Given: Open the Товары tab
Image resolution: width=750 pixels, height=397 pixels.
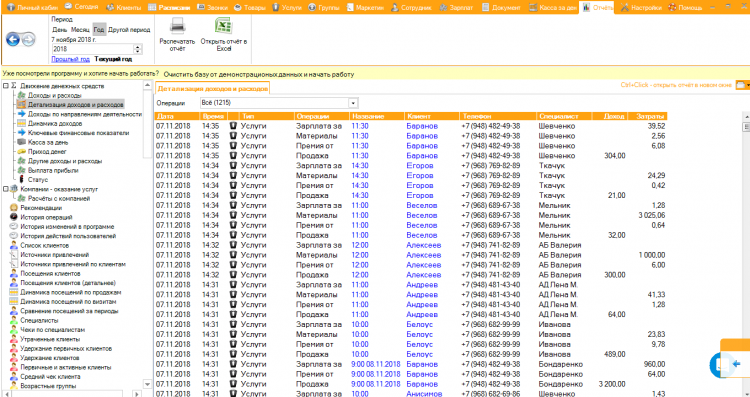Looking at the screenshot, I should tap(250, 7).
